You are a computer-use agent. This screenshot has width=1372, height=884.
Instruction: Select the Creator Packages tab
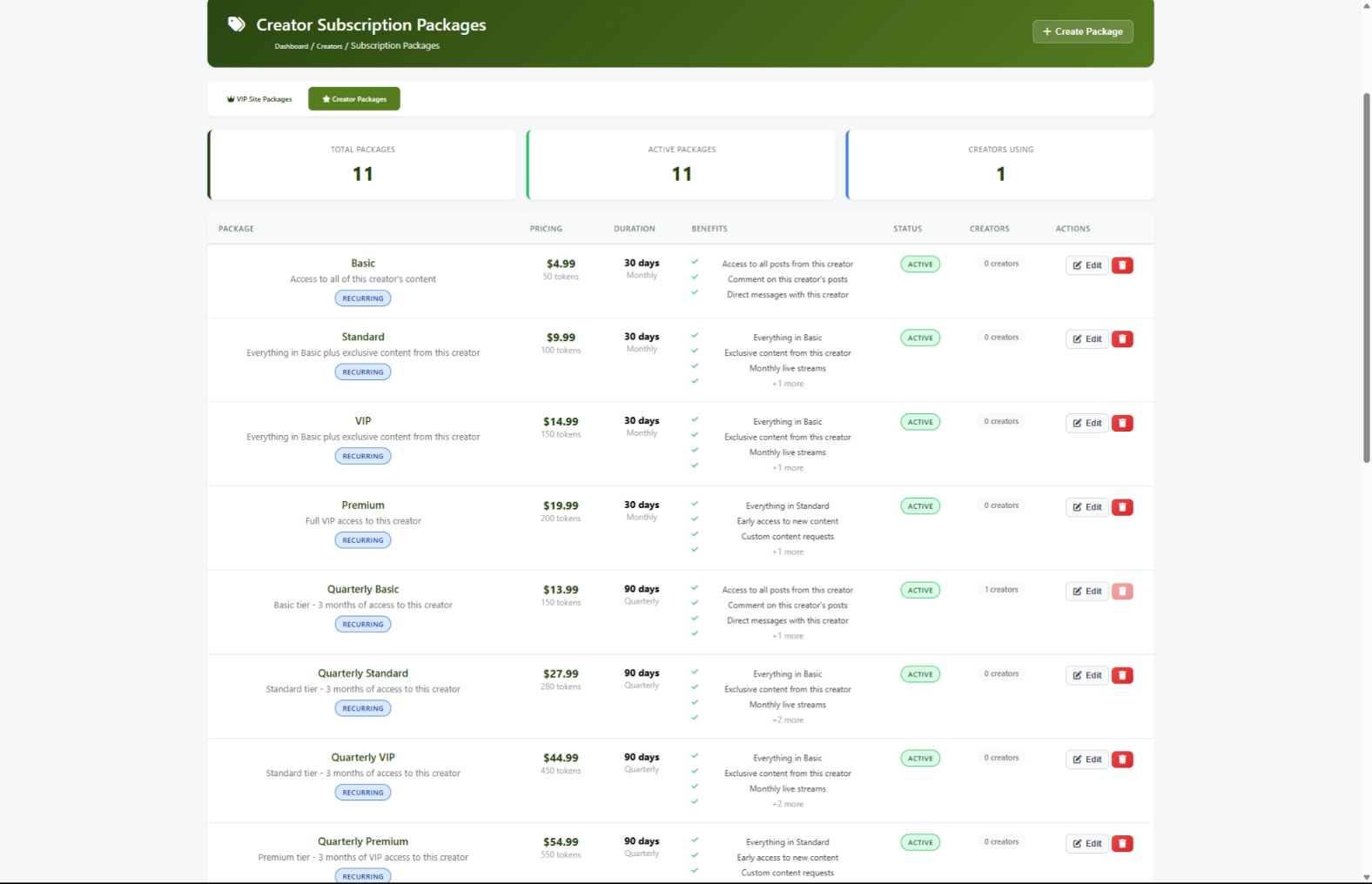tap(354, 99)
